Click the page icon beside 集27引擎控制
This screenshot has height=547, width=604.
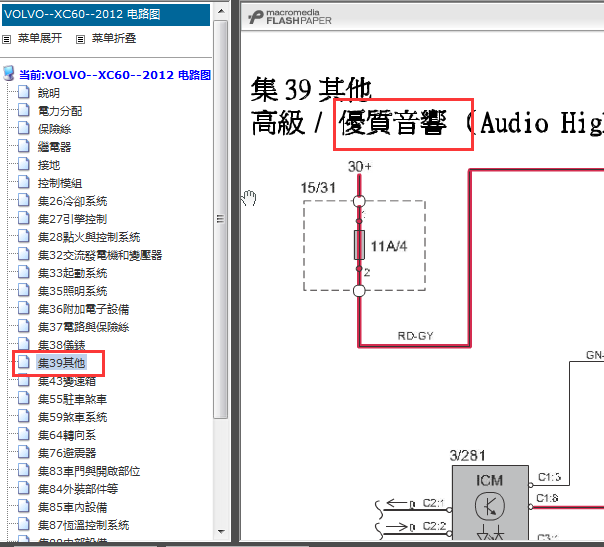(x=24, y=218)
